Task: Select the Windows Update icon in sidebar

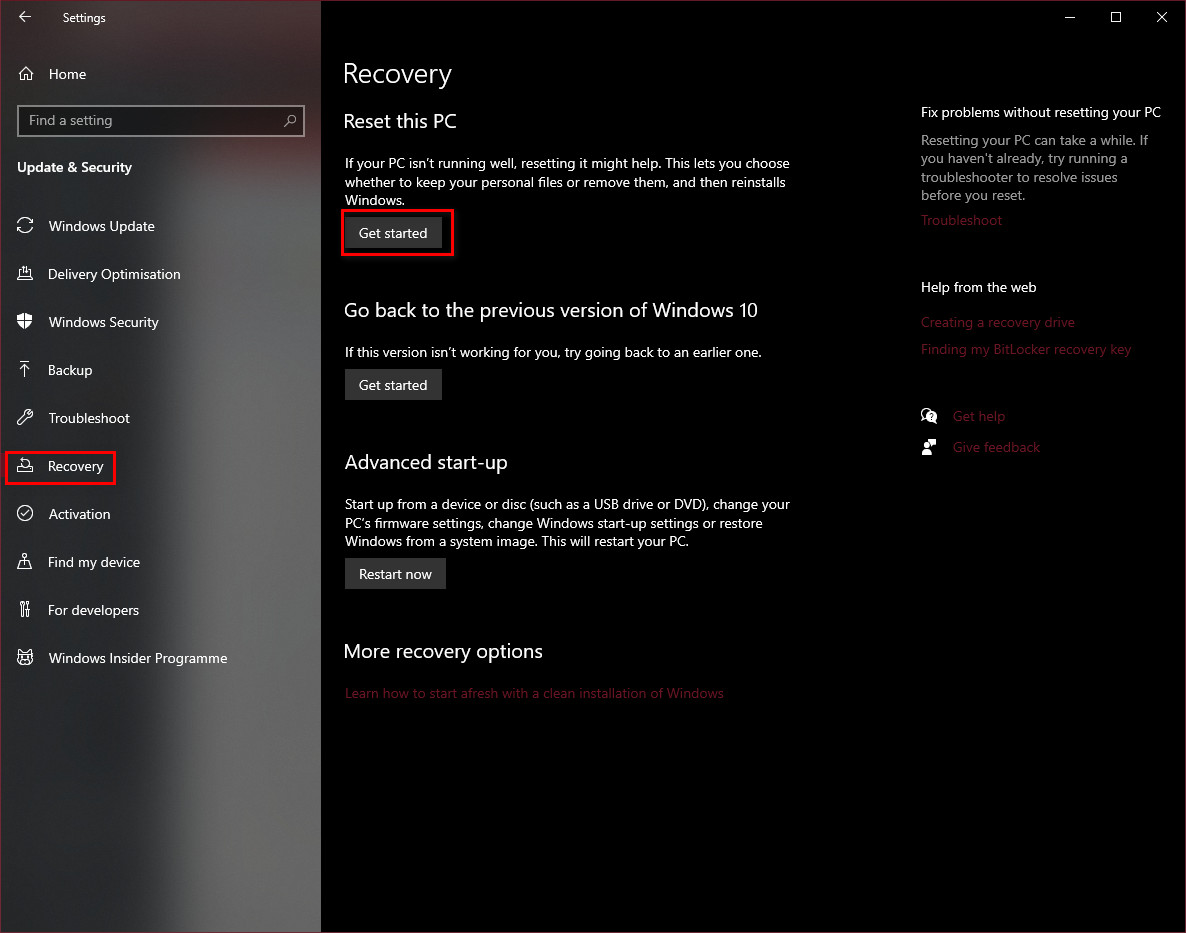Action: pos(25,226)
